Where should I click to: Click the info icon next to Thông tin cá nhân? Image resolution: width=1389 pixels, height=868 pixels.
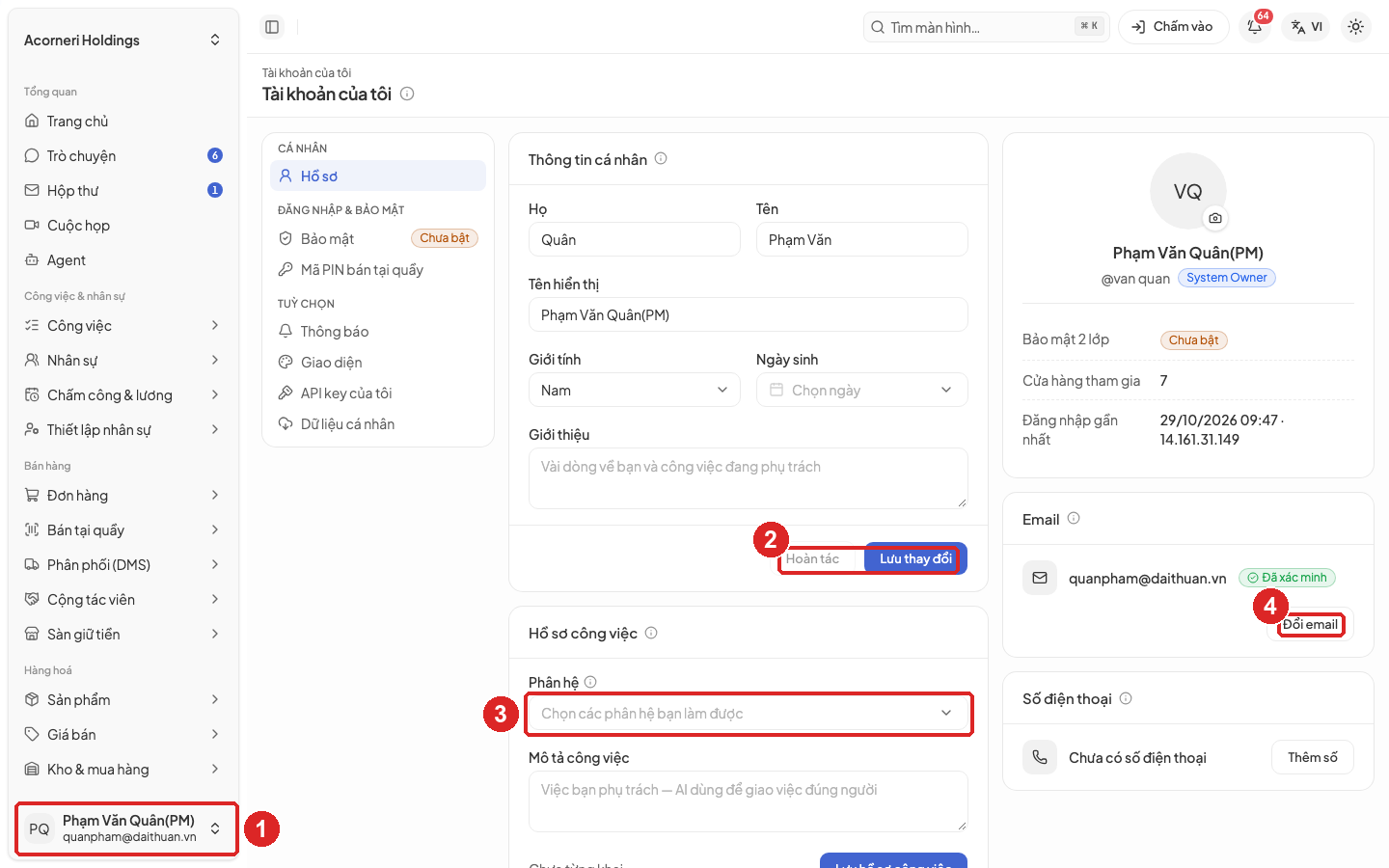click(x=661, y=159)
